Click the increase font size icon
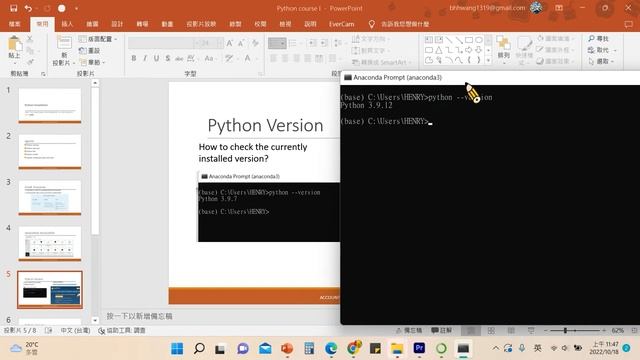640x360 pixels. 230,43
